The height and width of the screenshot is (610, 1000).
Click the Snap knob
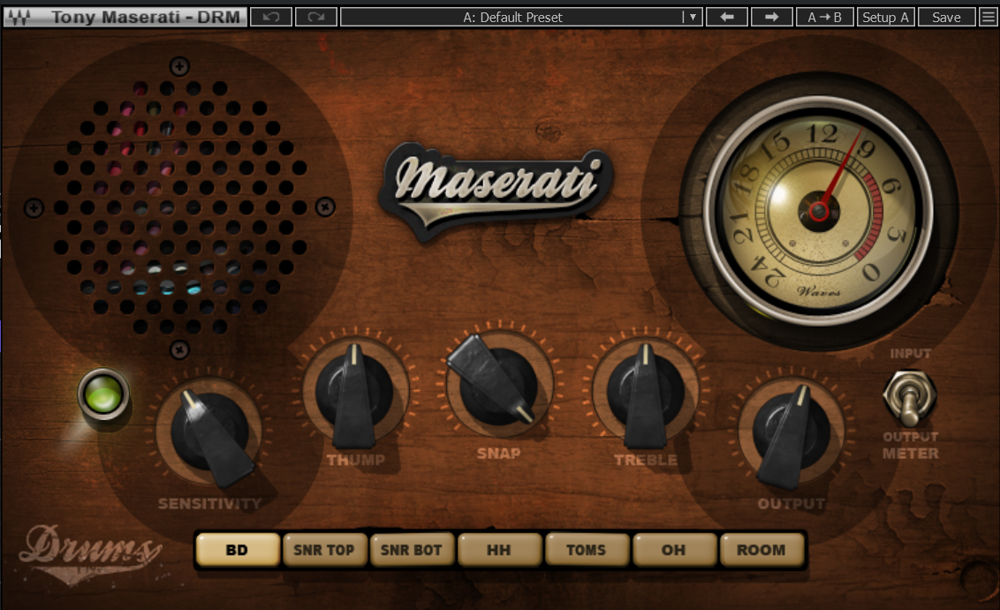pyautogui.click(x=498, y=386)
